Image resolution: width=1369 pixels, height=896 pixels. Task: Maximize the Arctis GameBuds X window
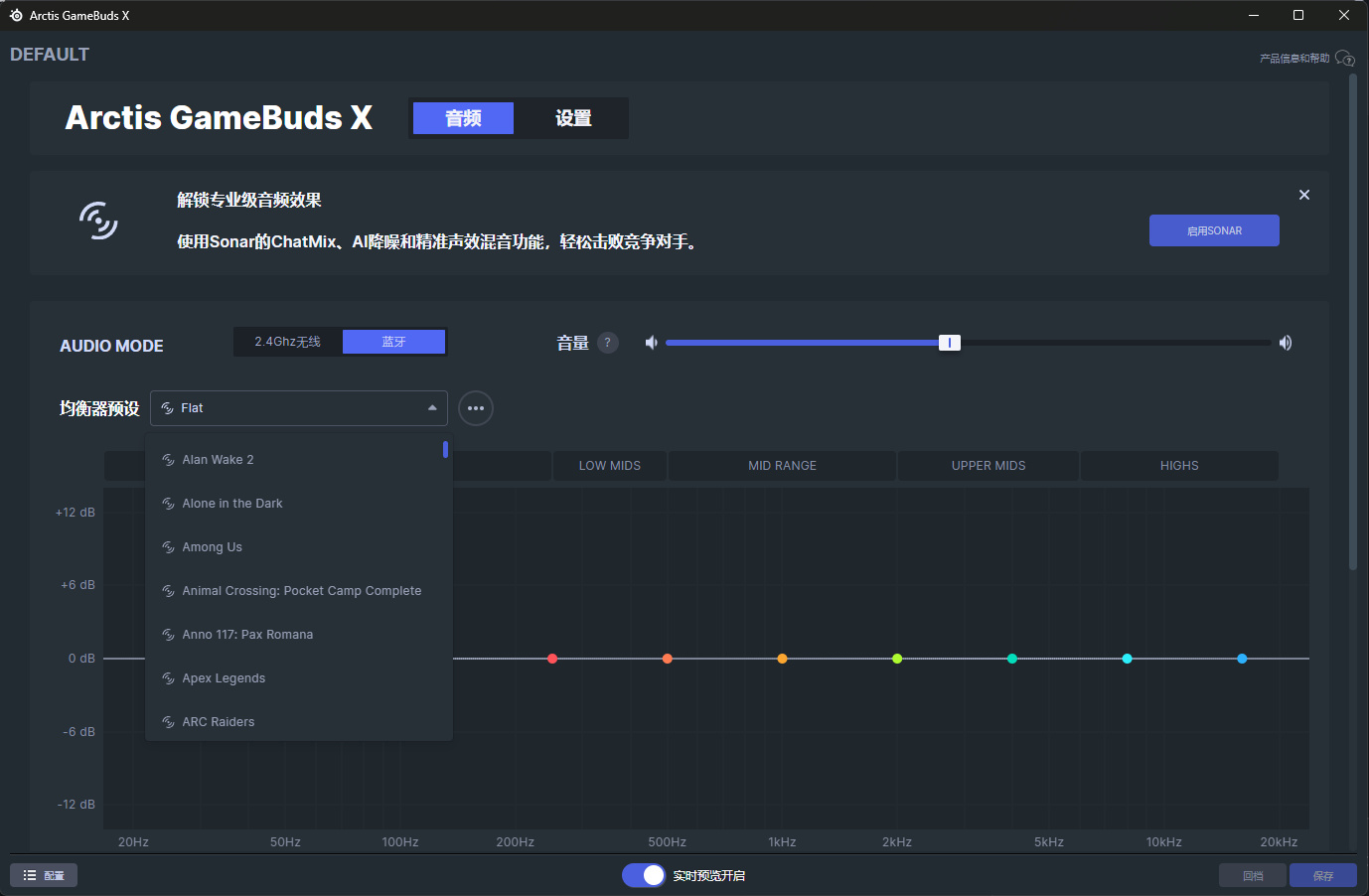point(1298,15)
